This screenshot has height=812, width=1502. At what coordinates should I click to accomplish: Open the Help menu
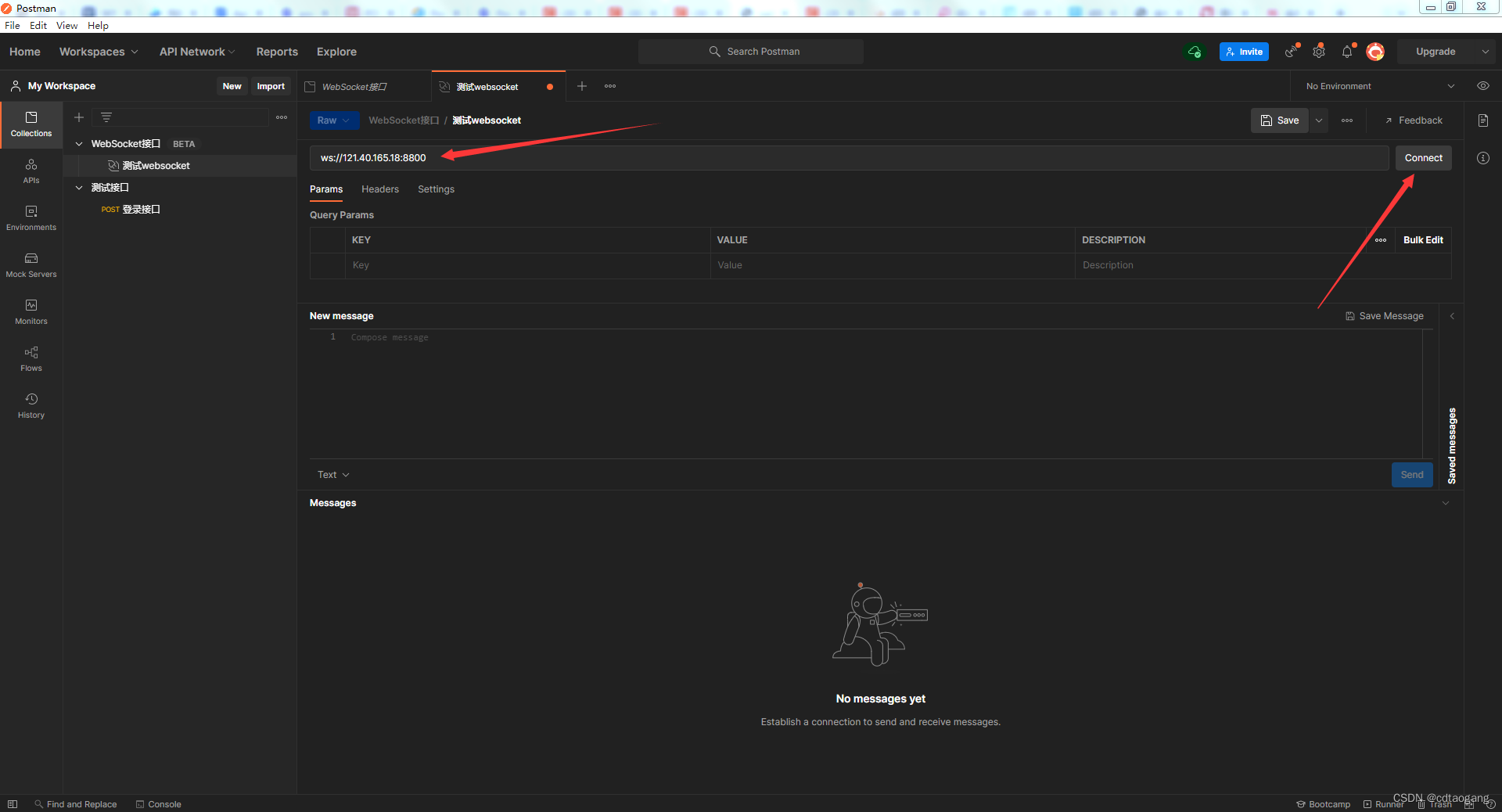[98, 26]
